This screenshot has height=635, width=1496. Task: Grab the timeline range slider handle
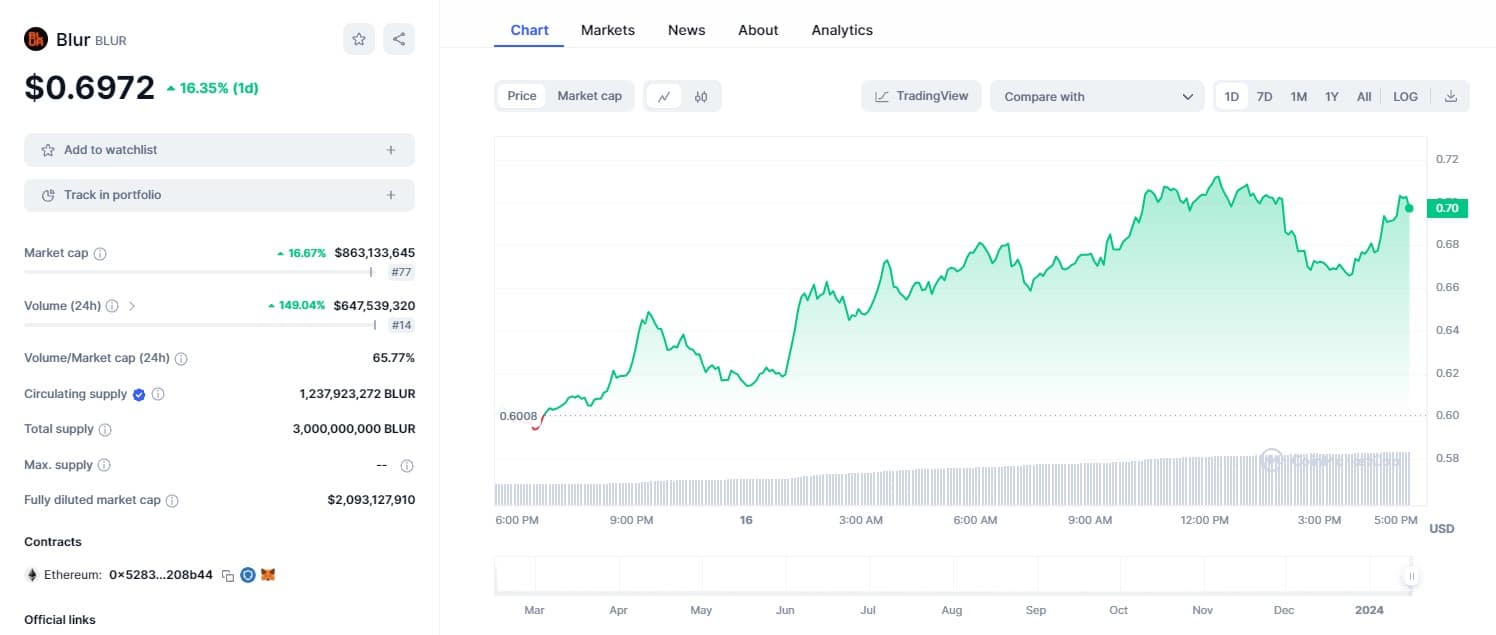coord(1411,576)
